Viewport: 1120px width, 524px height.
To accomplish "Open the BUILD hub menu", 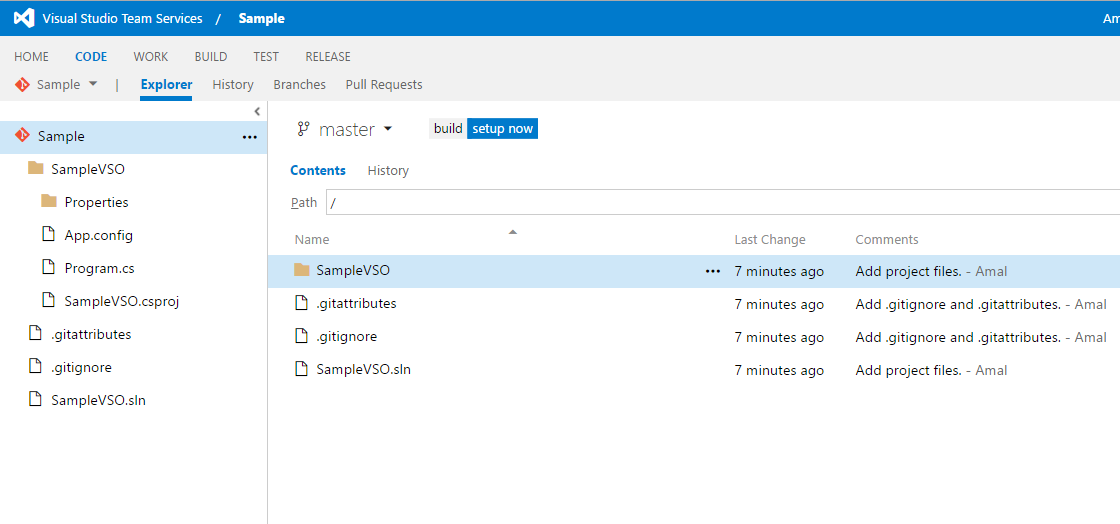I will 211,57.
